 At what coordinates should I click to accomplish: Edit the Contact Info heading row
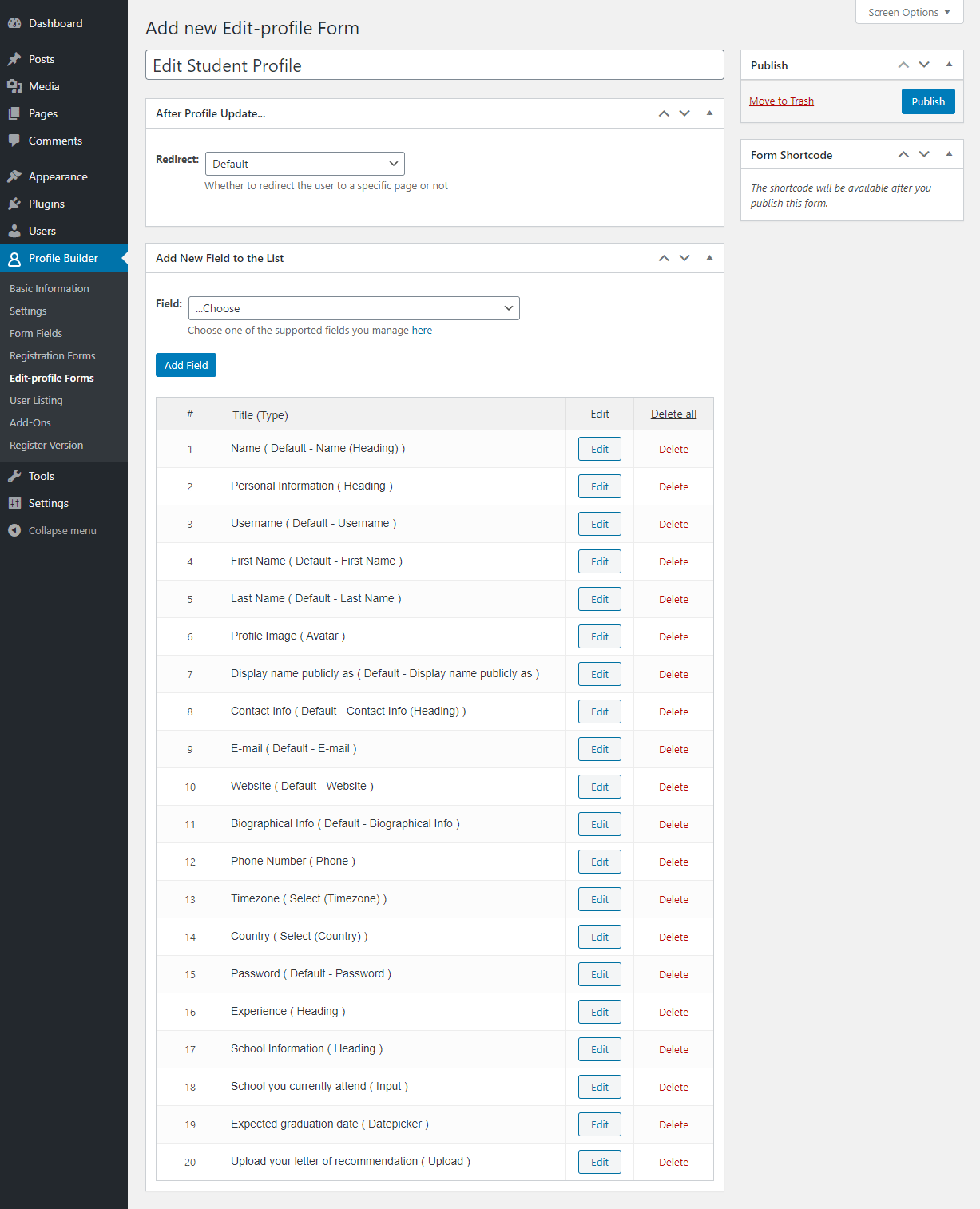click(x=600, y=712)
